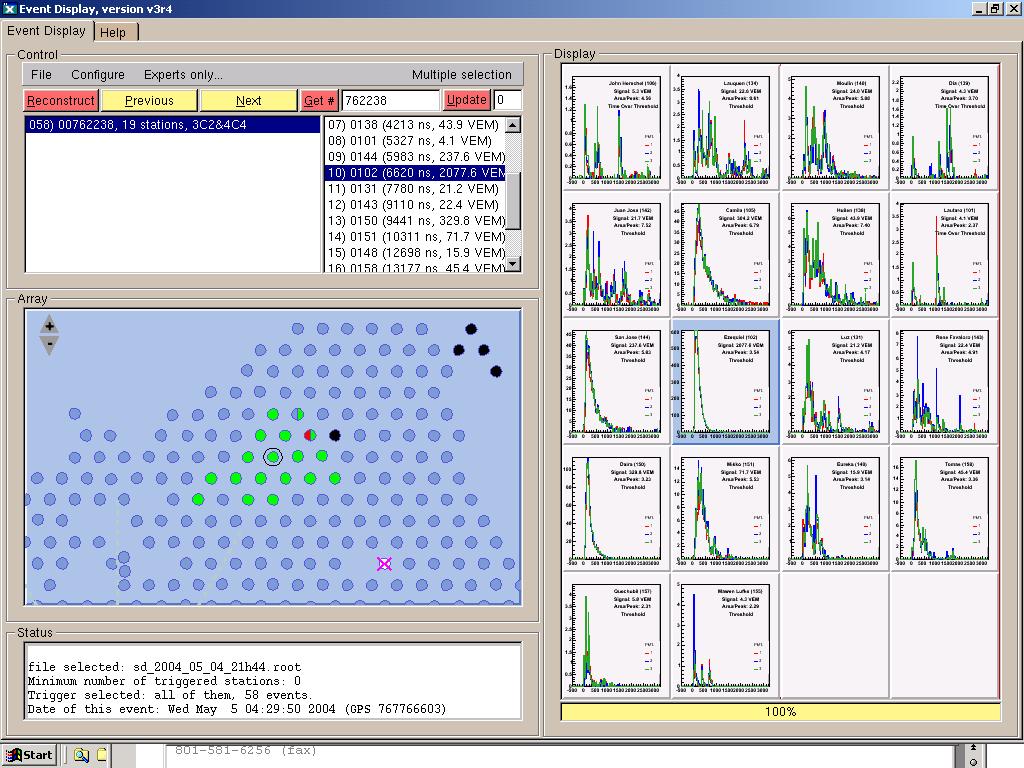Viewport: 1024px width, 768px height.
Task: Select station row 15) 0148 (12698 ns, 15.9 VEM)
Action: (x=415, y=253)
